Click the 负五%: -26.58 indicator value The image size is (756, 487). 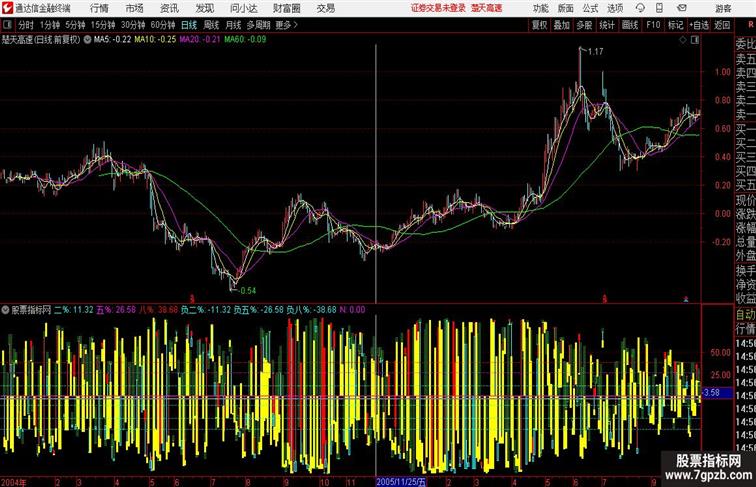[x=258, y=310]
